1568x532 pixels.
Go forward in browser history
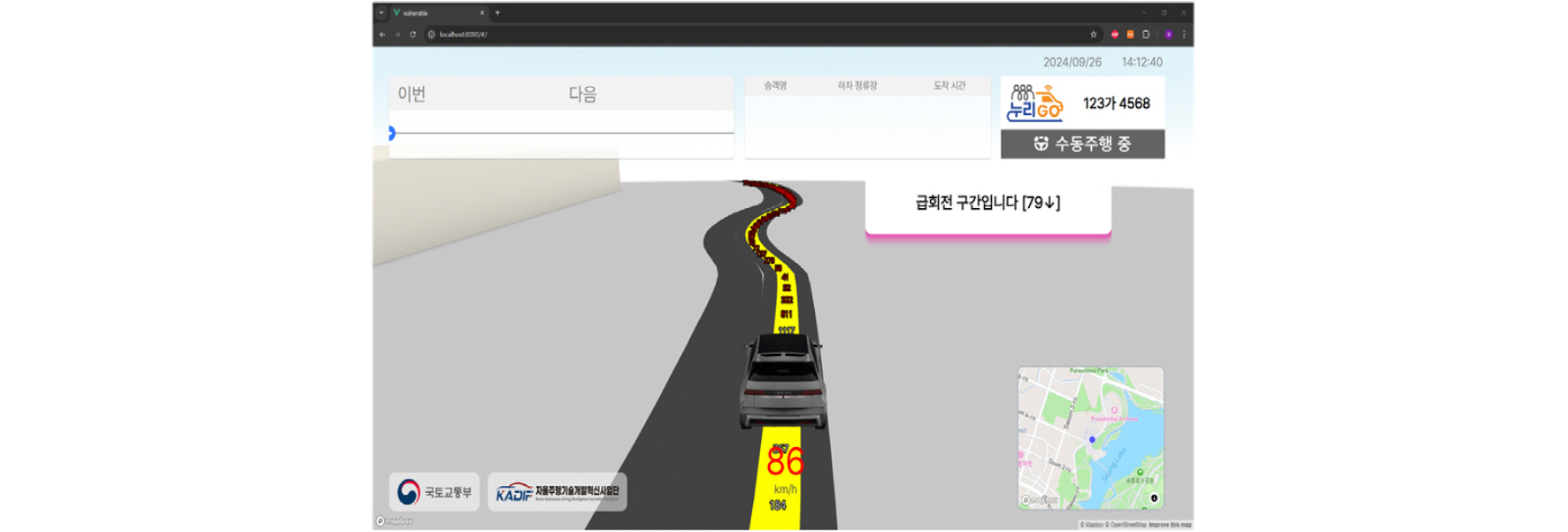coord(397,35)
